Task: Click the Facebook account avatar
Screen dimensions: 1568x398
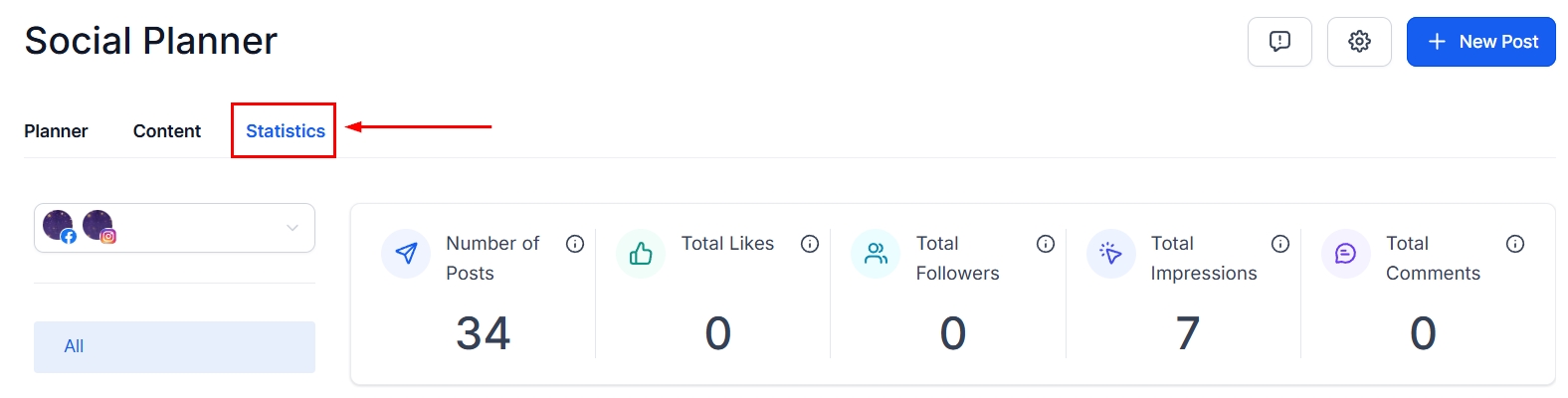Action: click(59, 226)
